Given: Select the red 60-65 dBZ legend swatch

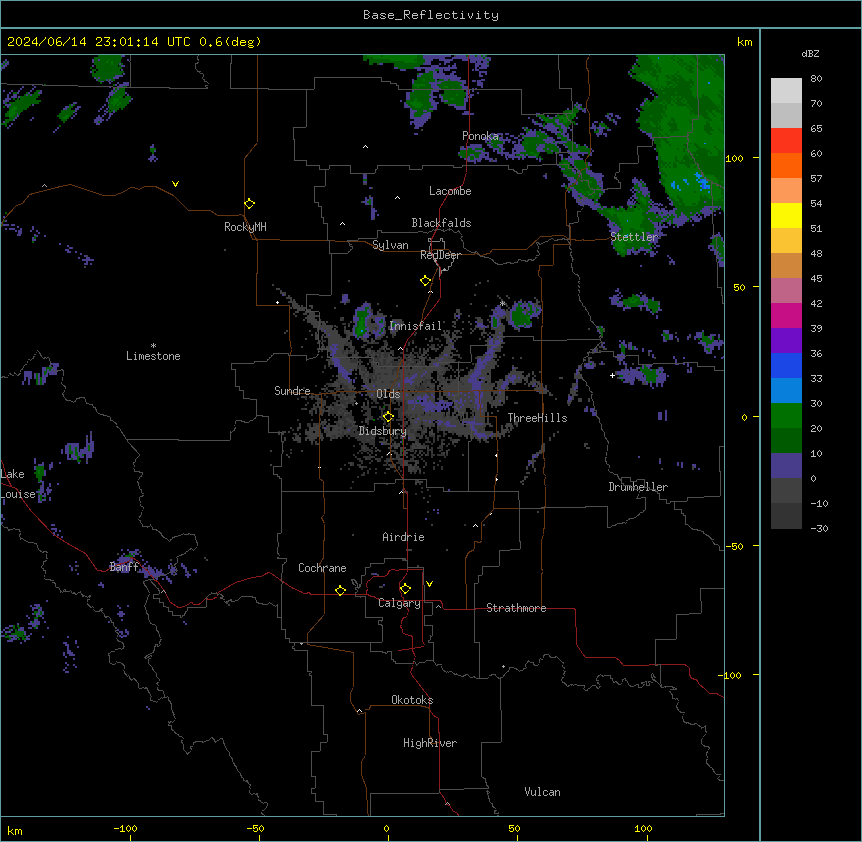Looking at the screenshot, I should 786,141.
